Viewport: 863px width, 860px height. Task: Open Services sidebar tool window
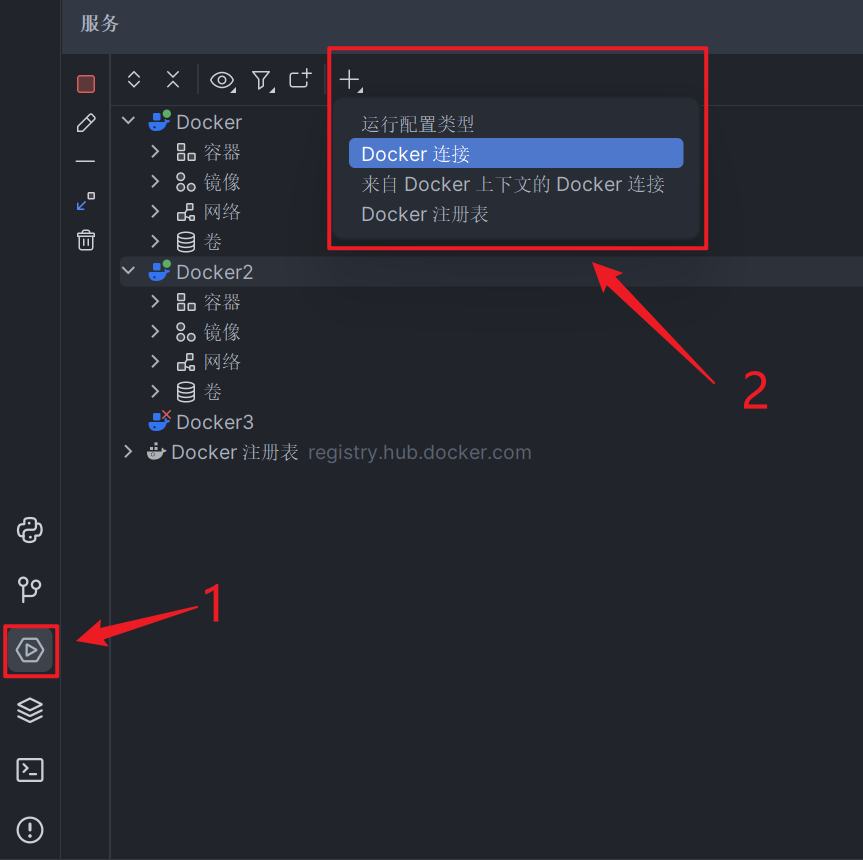point(30,650)
